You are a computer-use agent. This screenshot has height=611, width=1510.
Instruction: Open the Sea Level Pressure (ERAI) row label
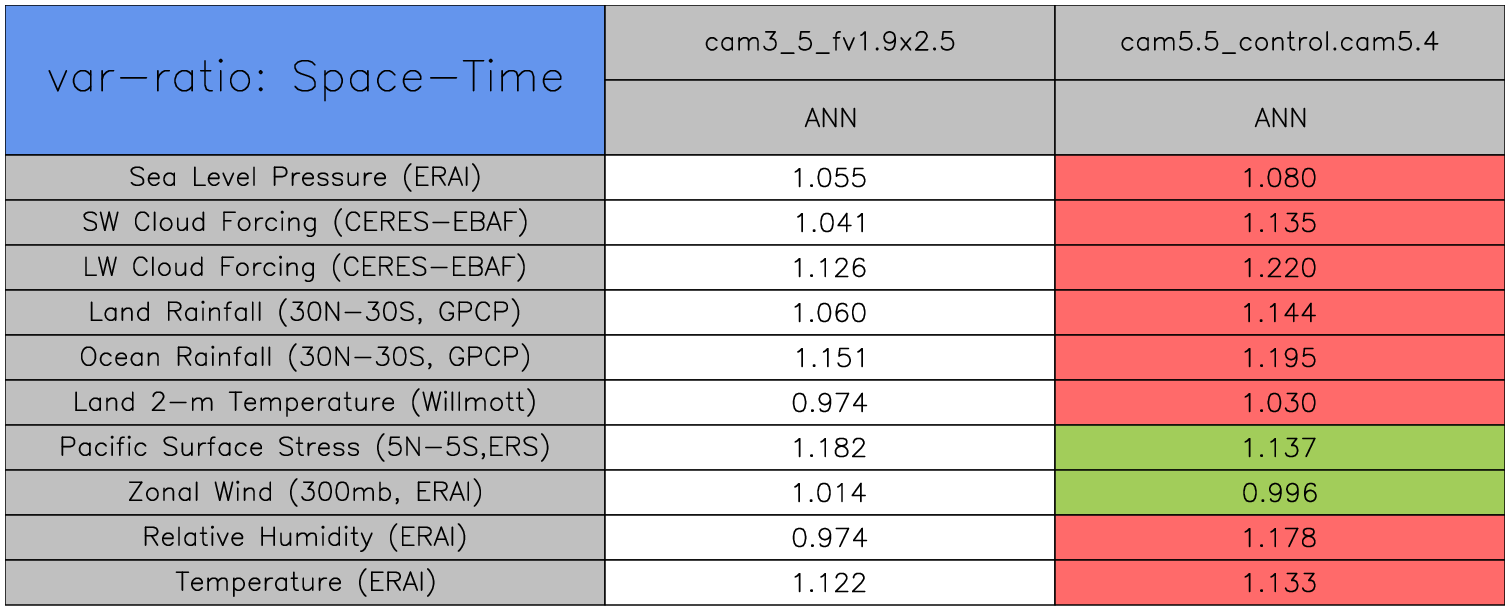pos(305,177)
